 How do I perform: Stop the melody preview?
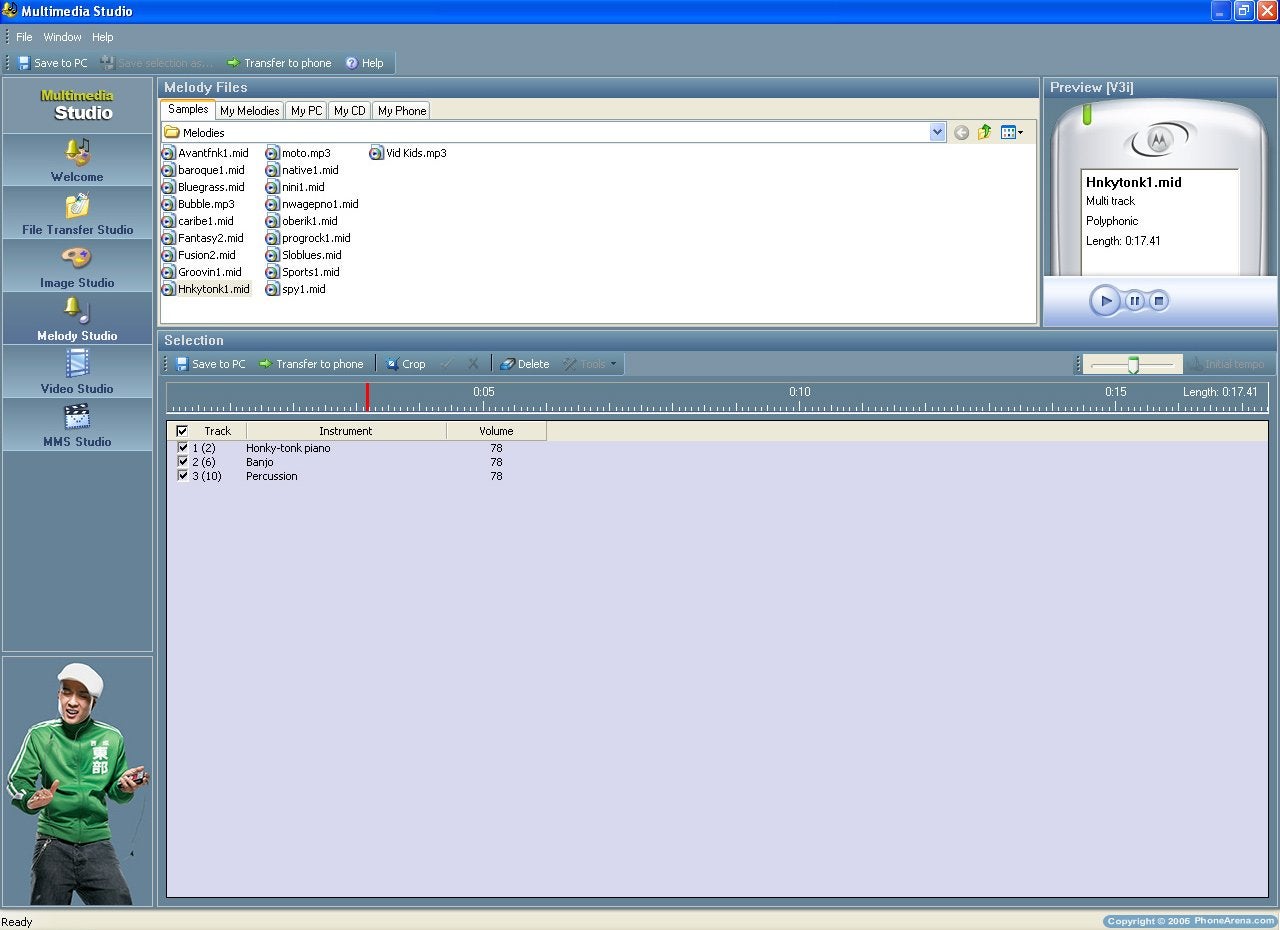tap(1159, 300)
